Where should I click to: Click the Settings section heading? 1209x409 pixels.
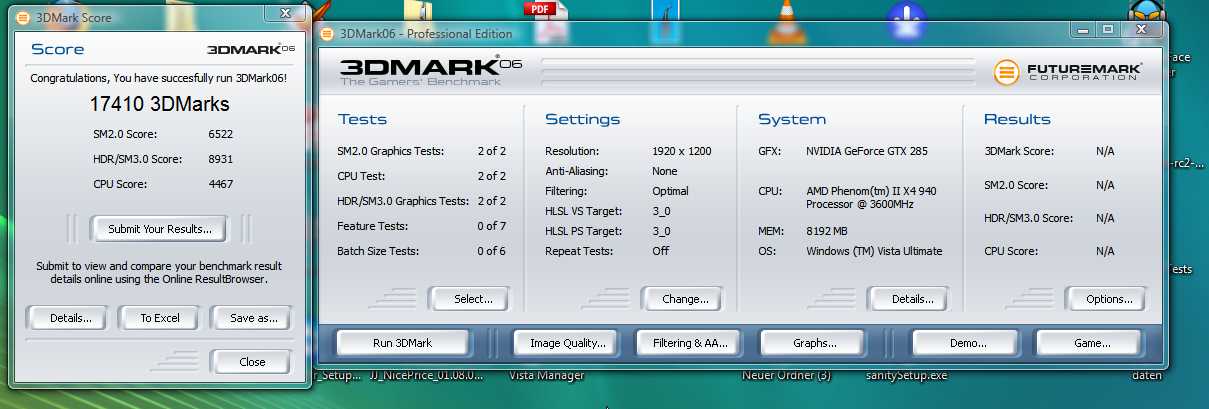pos(582,119)
